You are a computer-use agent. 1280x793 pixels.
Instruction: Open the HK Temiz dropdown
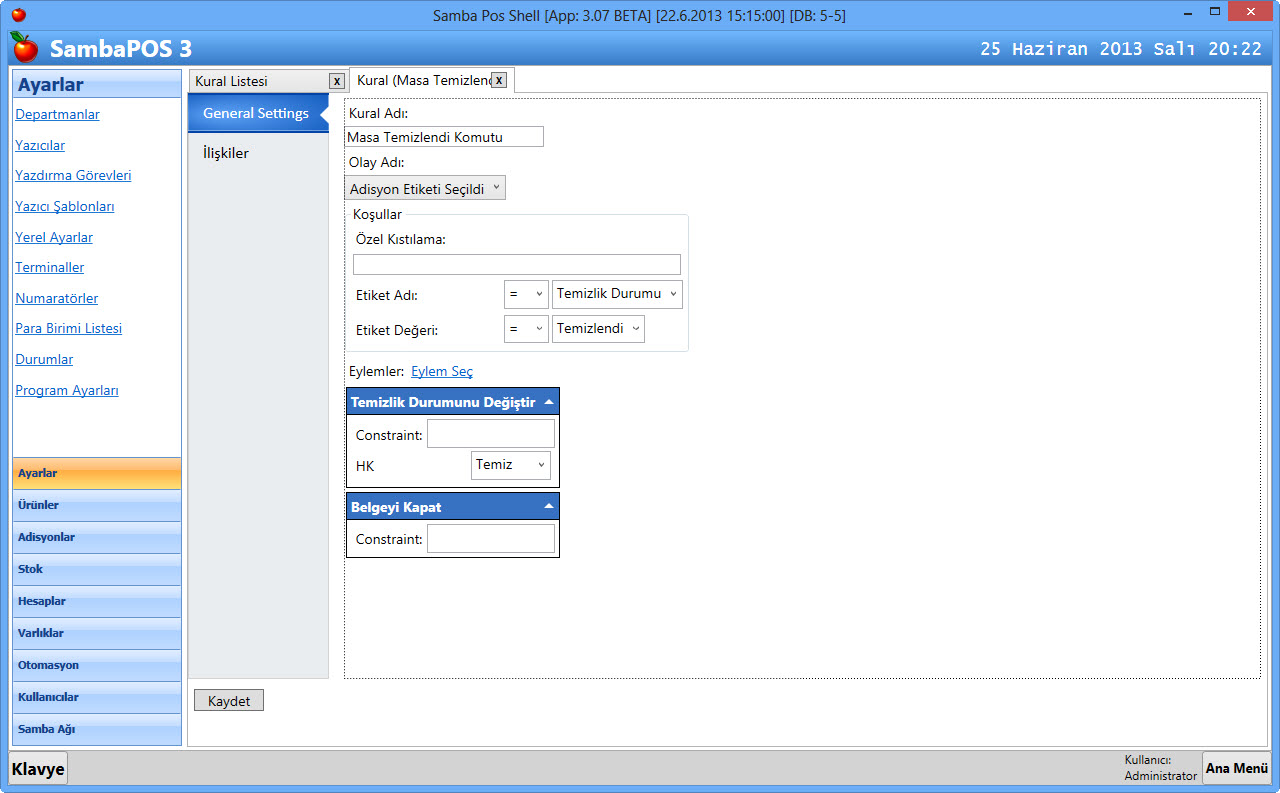511,465
